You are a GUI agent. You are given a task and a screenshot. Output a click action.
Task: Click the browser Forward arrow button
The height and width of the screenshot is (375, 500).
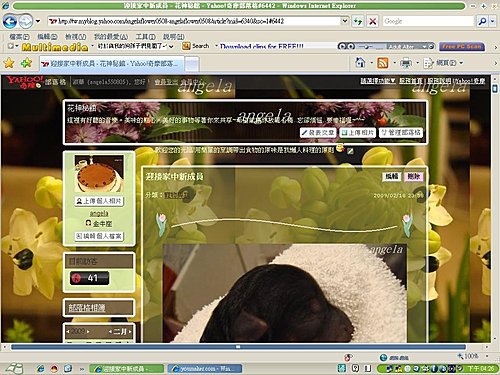(26, 22)
